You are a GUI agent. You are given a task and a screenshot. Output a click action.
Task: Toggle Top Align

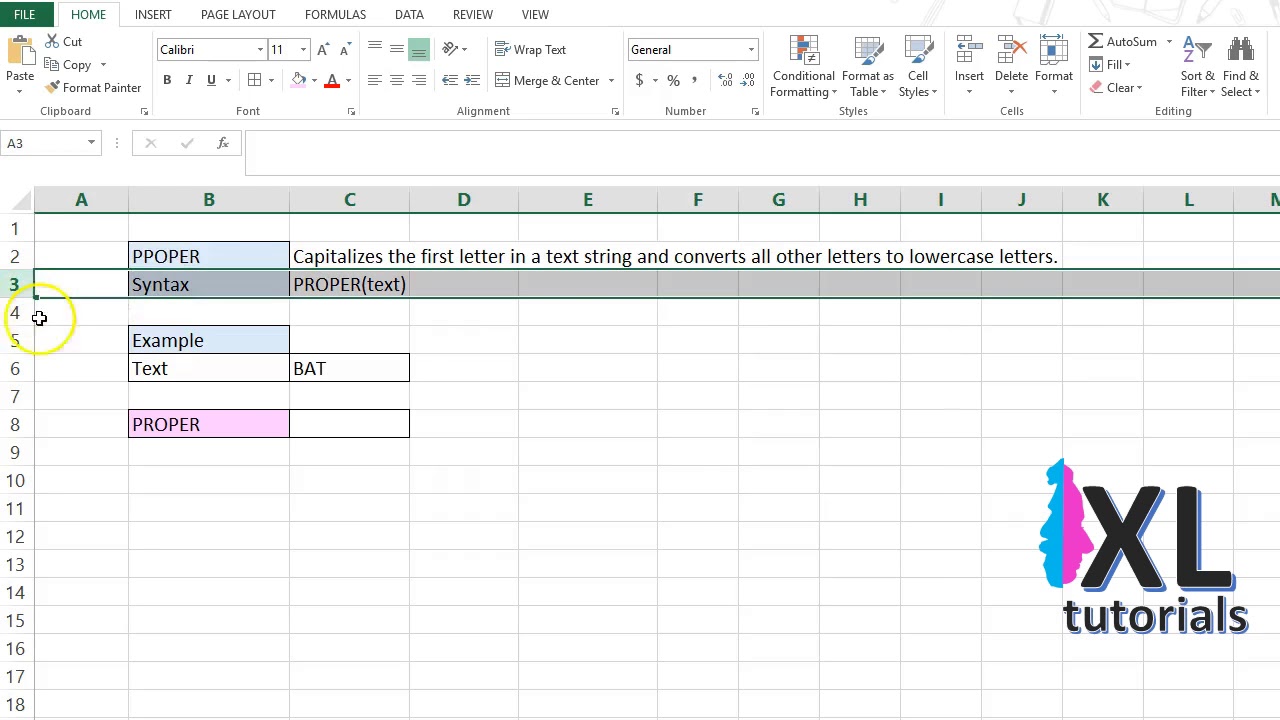point(375,49)
